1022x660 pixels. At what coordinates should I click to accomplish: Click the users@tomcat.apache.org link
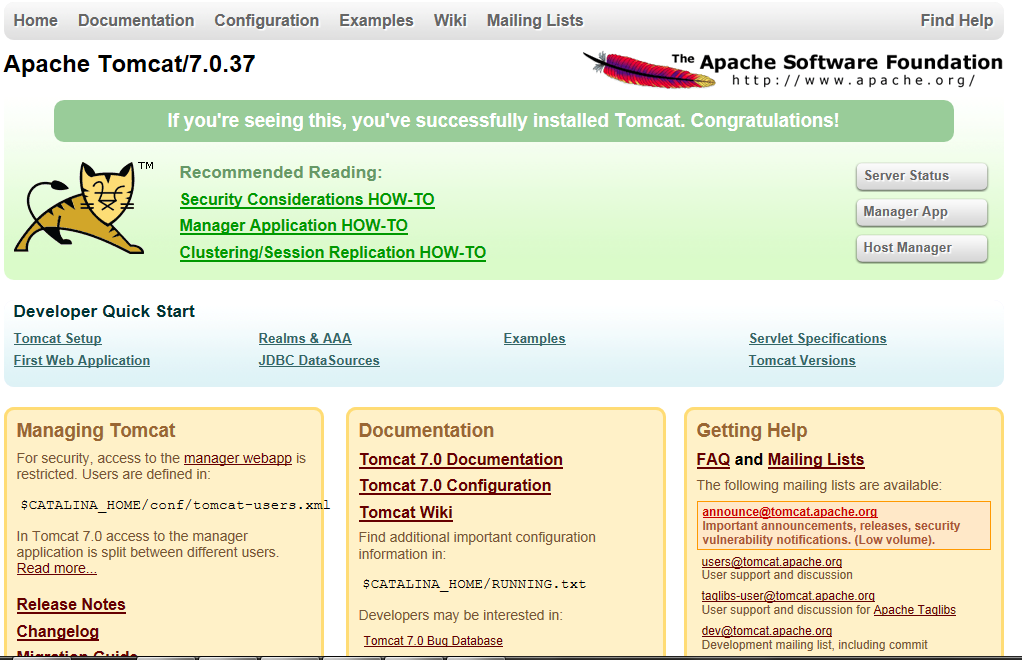[x=772, y=562]
